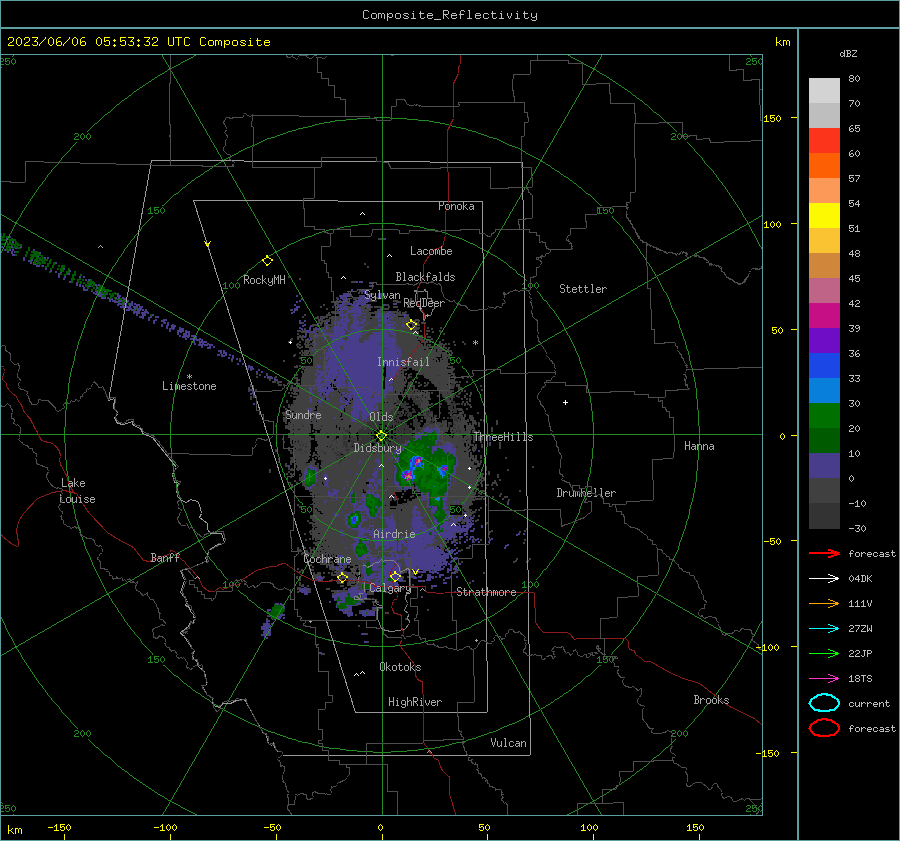Image resolution: width=900 pixels, height=841 pixels.
Task: Select the 80 dBZ light gray swatch
Action: (824, 91)
